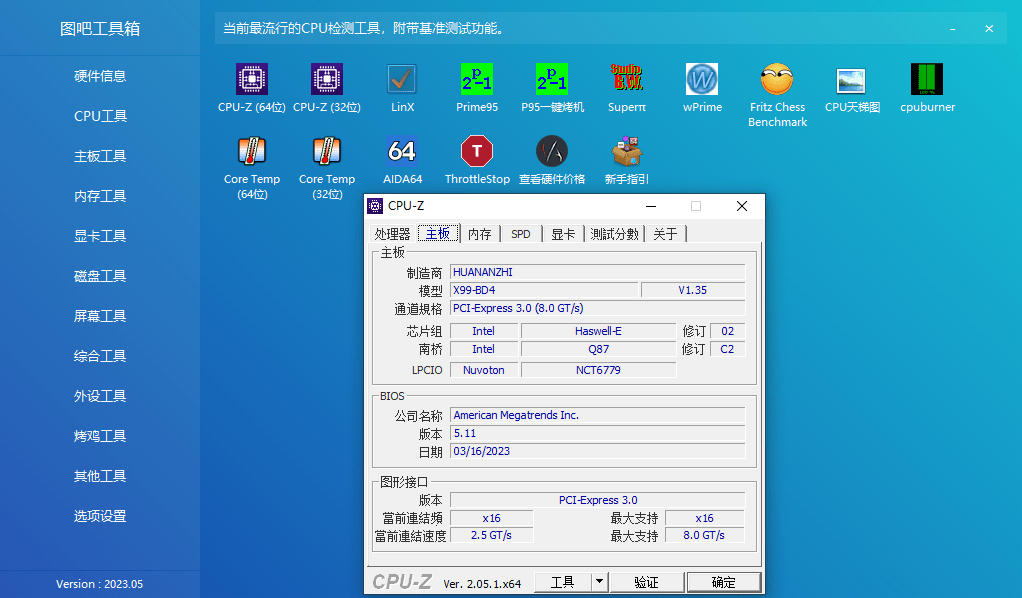1022x598 pixels.
Task: Select 外设工具 in sidebar
Action: click(100, 396)
